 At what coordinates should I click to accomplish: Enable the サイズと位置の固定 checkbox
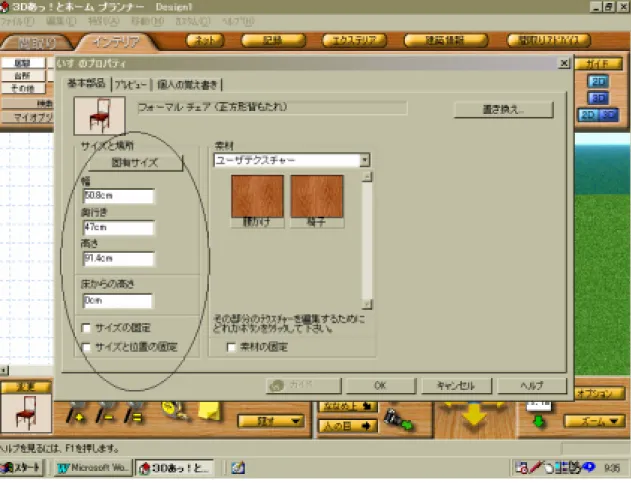tap(86, 347)
